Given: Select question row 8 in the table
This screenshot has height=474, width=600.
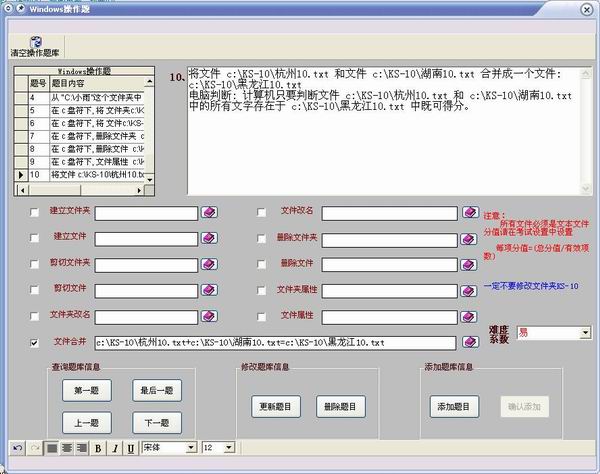Looking at the screenshot, I should pyautogui.click(x=80, y=149).
